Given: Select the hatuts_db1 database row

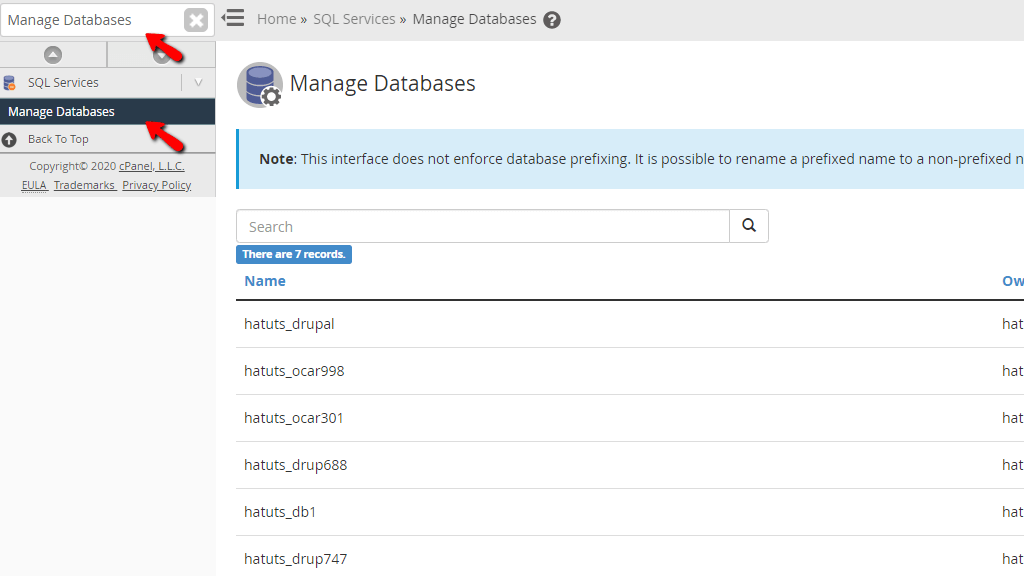Looking at the screenshot, I should [630, 512].
